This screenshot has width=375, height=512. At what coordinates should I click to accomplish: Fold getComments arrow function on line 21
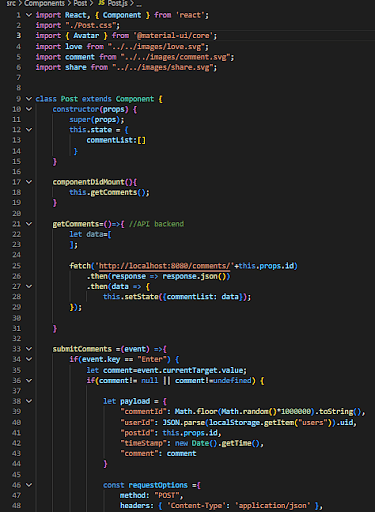click(x=29, y=224)
